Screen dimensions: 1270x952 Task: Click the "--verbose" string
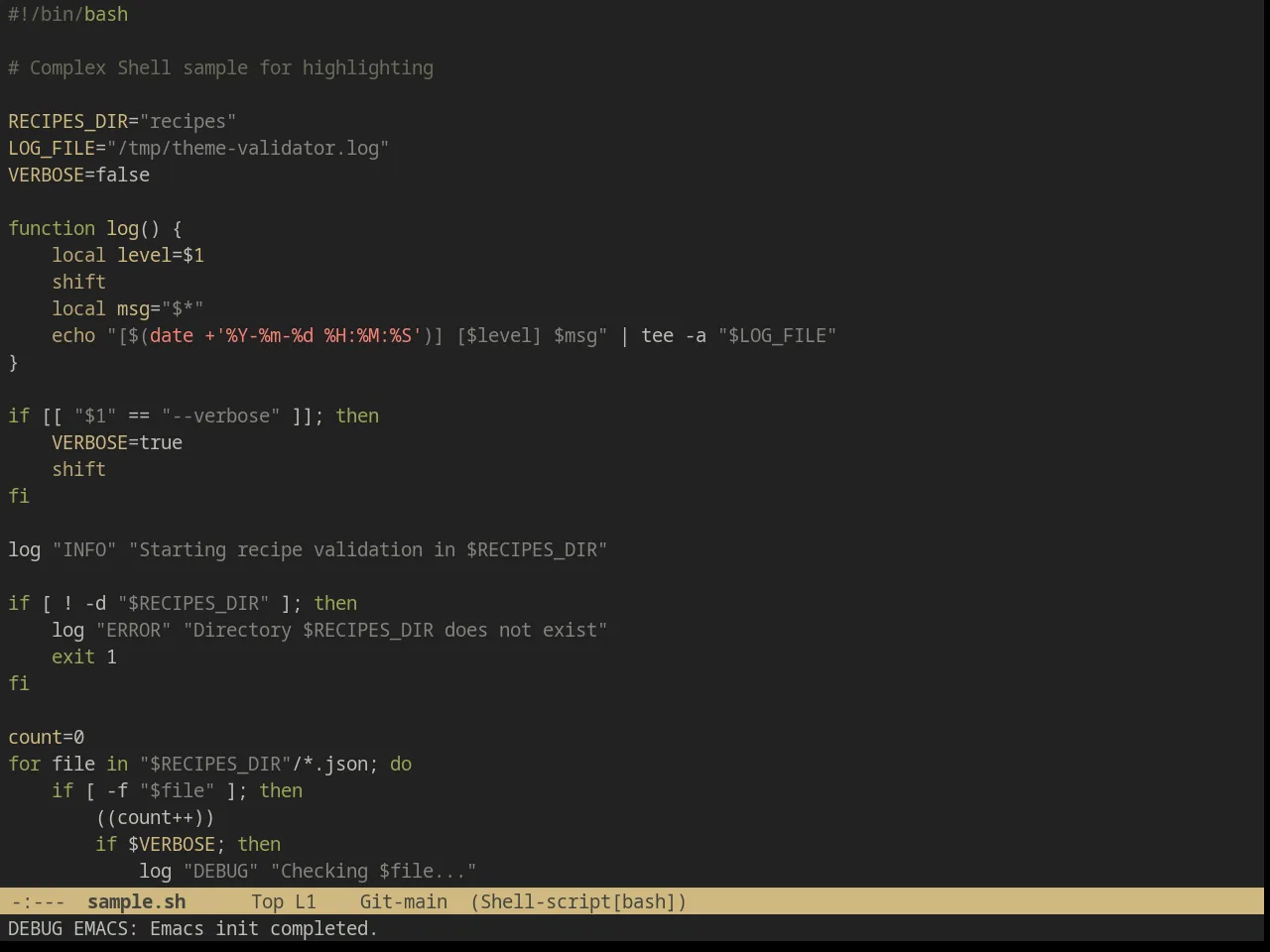coord(220,416)
